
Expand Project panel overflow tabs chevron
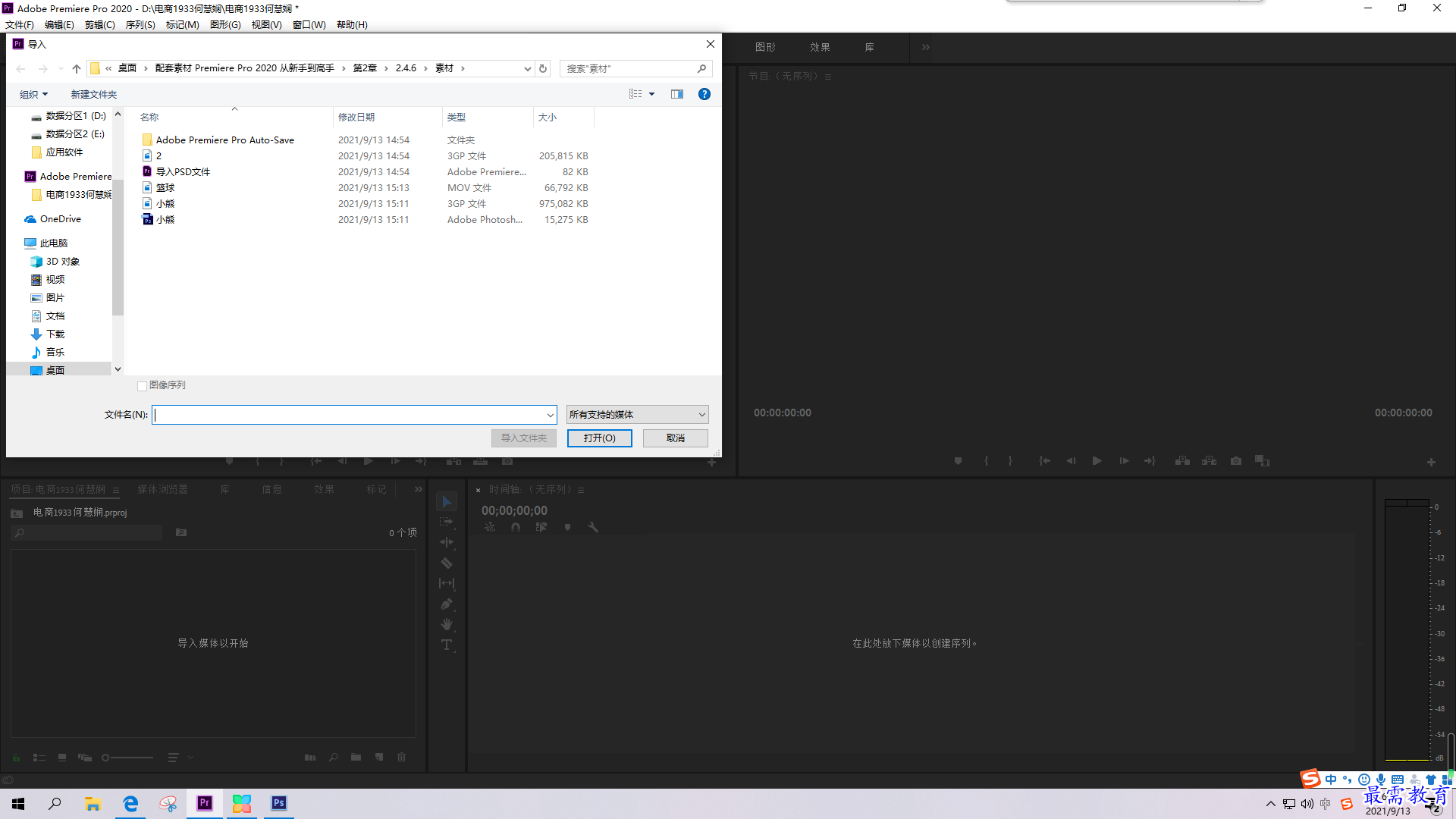pyautogui.click(x=418, y=490)
